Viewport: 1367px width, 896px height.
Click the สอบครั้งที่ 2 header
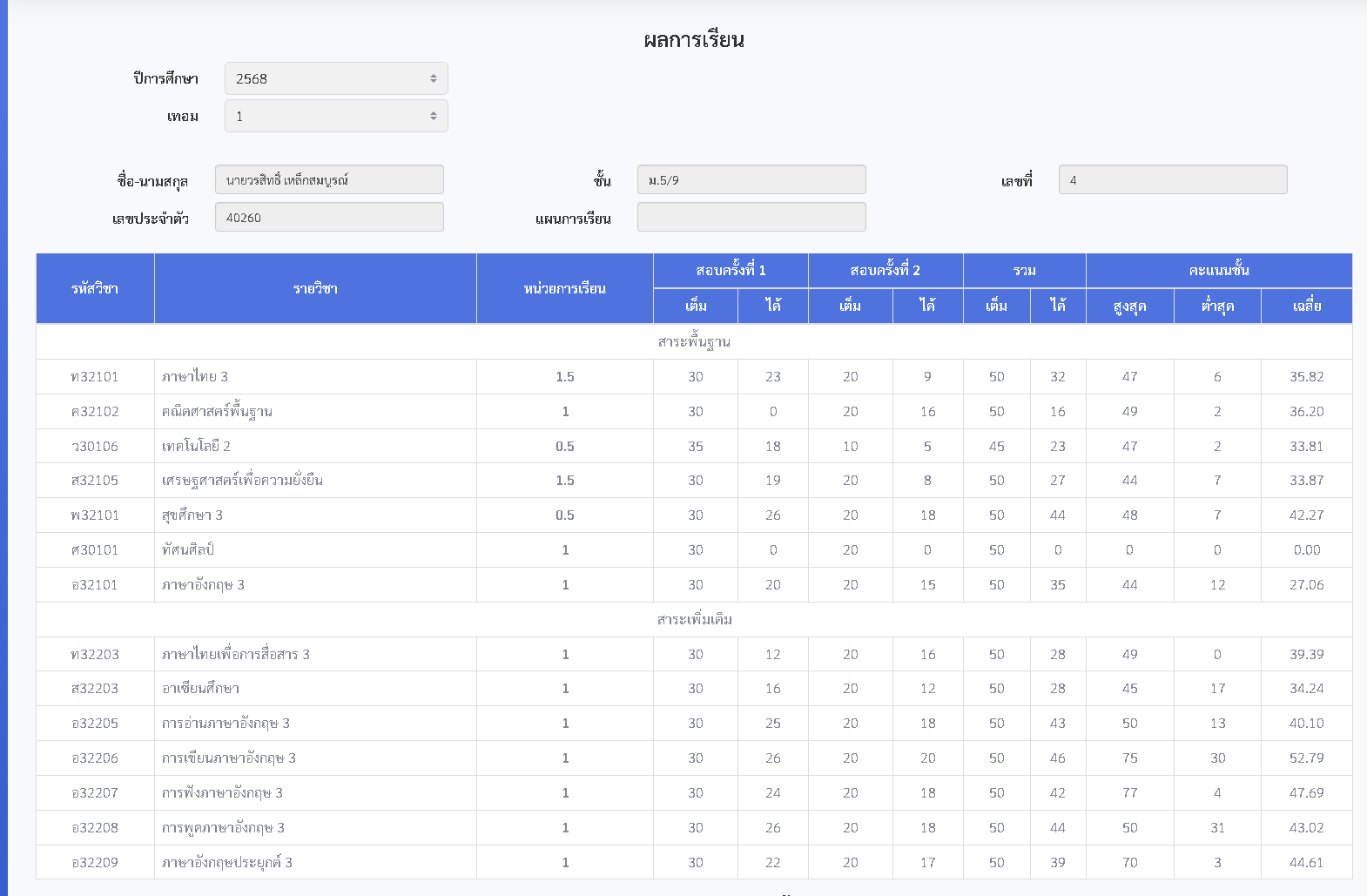[885, 271]
